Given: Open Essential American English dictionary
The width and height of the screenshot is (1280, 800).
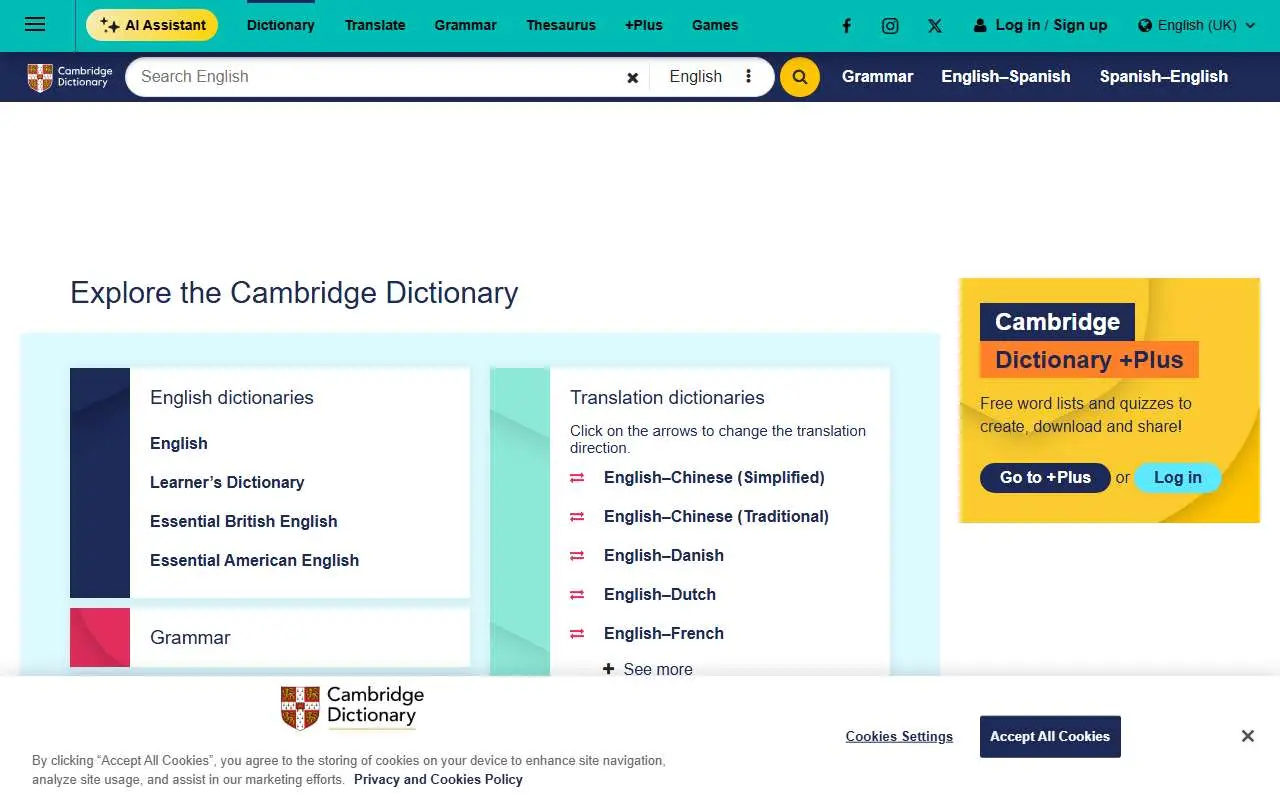Looking at the screenshot, I should point(254,560).
